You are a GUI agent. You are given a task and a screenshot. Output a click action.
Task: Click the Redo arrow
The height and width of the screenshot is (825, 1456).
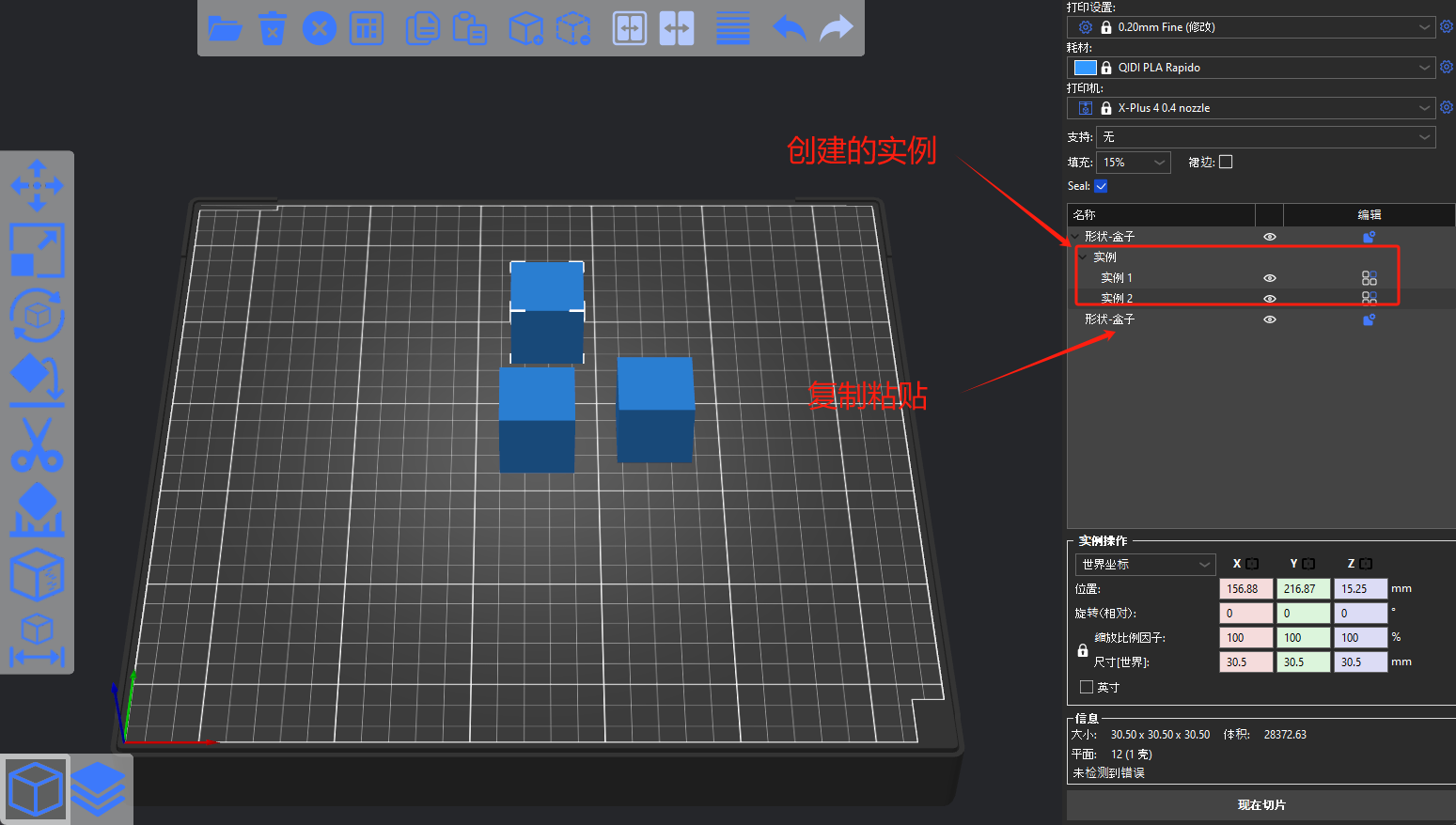[x=837, y=28]
